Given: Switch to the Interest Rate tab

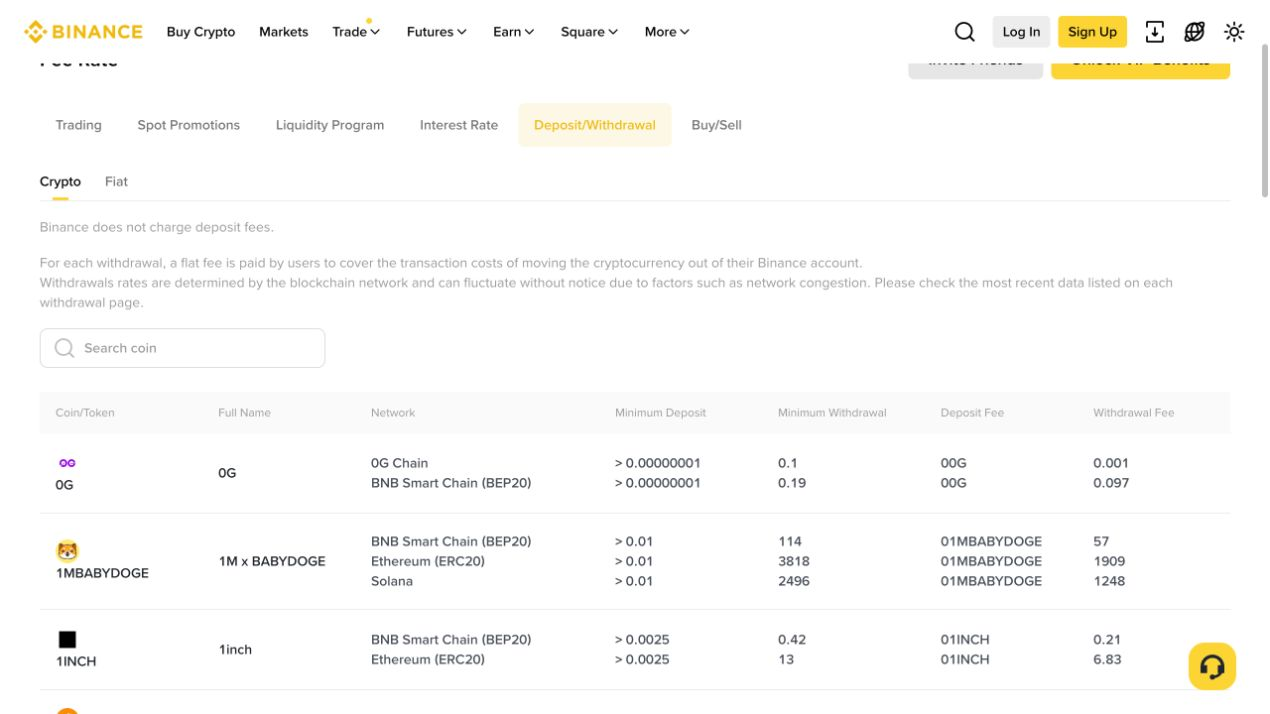Looking at the screenshot, I should click(459, 125).
